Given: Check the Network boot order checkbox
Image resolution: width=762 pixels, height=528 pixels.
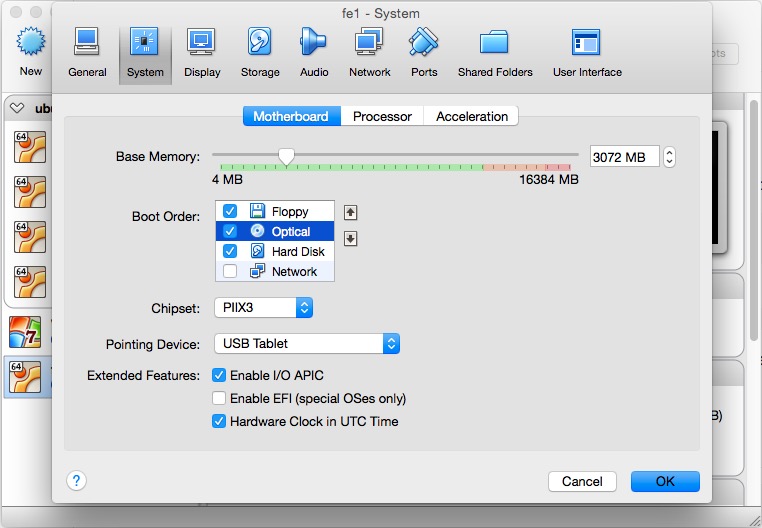Looking at the screenshot, I should coord(230,272).
